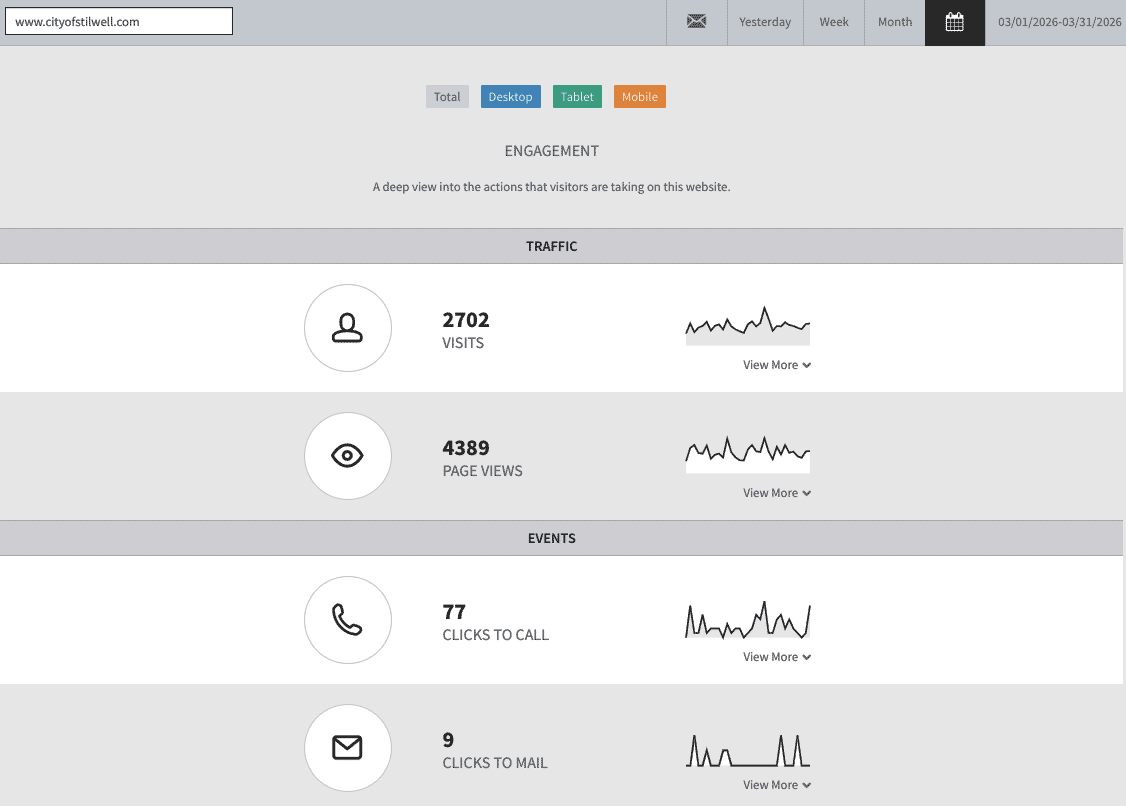Filter by Desktop devices

[x=511, y=96]
